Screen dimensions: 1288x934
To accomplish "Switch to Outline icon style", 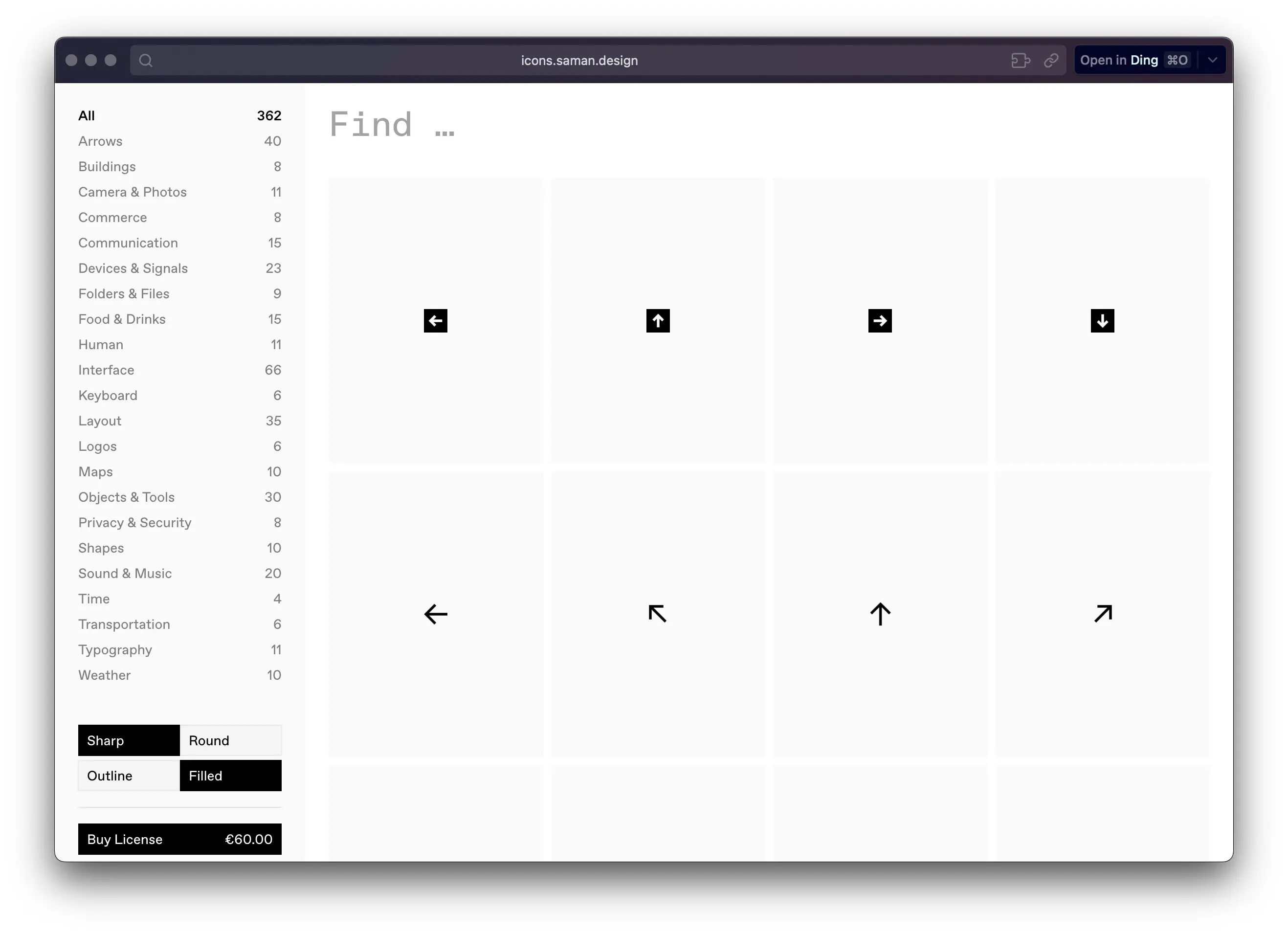I will click(111, 775).
